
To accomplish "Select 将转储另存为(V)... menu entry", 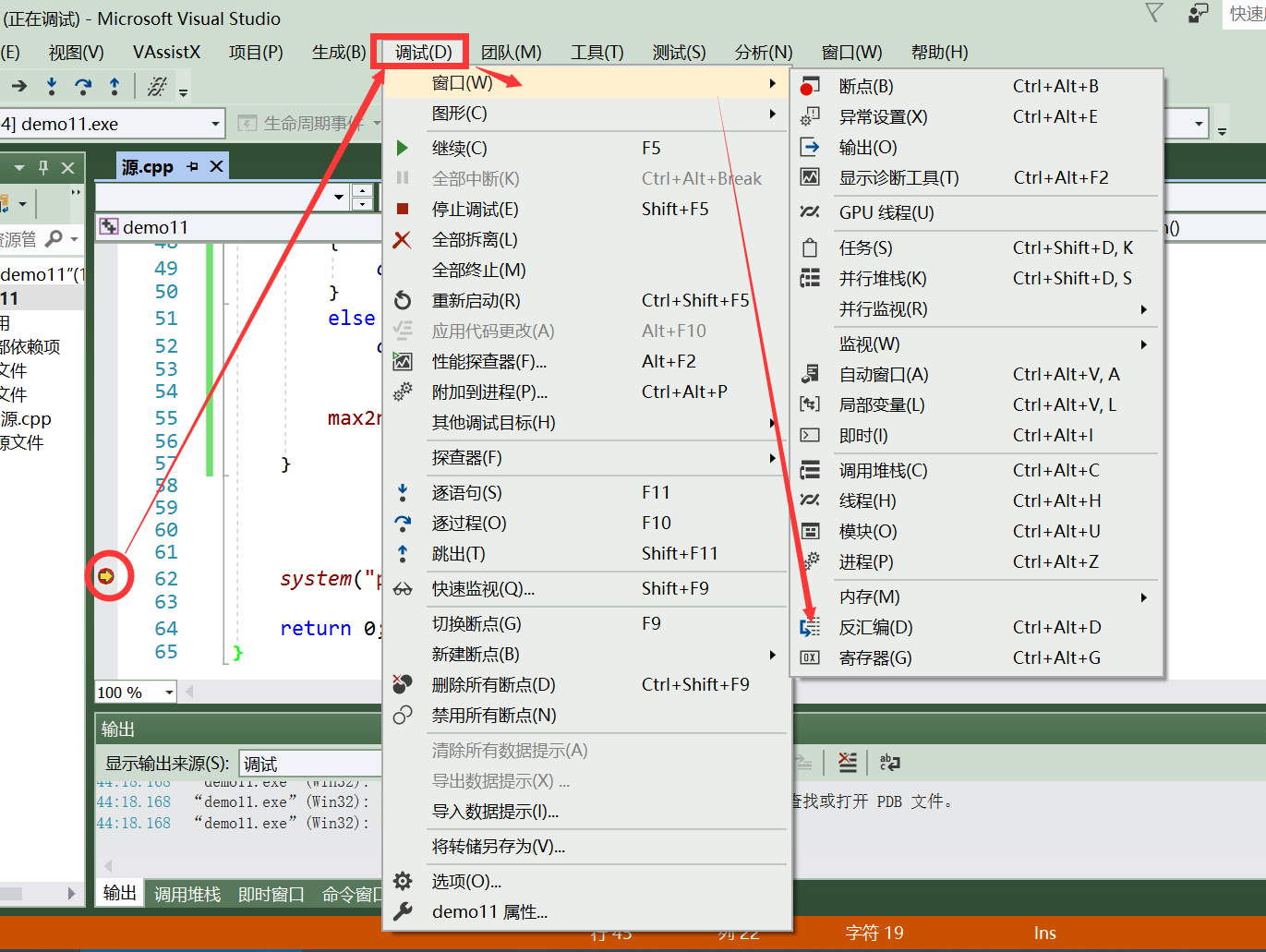I will point(587,847).
